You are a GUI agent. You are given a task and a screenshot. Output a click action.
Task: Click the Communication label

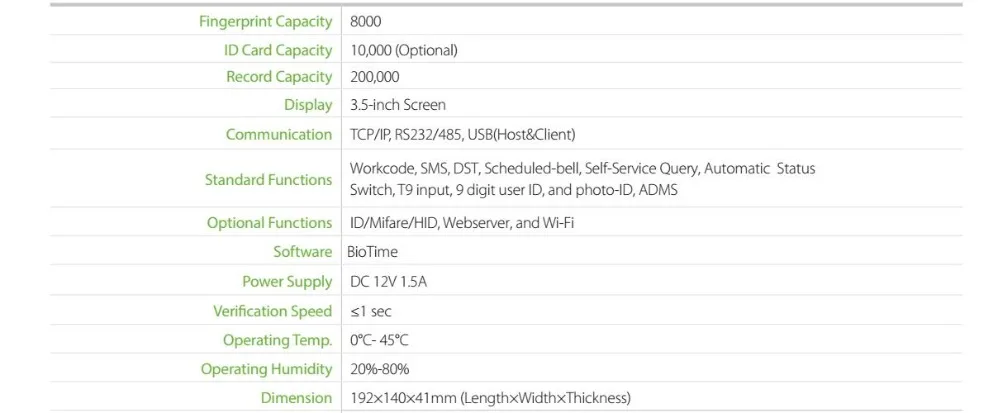279,134
